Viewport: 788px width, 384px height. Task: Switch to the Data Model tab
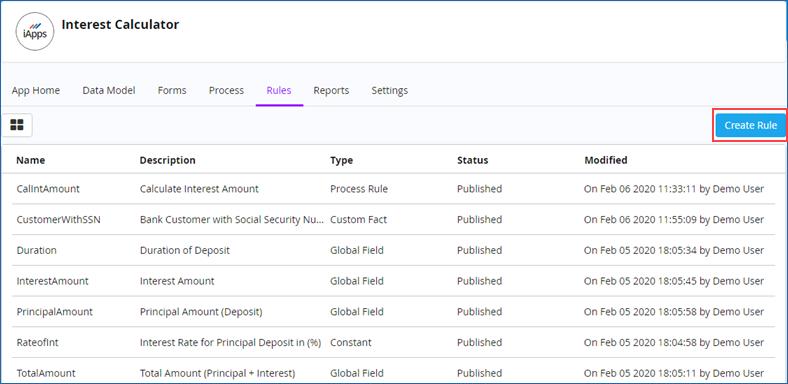pos(109,90)
